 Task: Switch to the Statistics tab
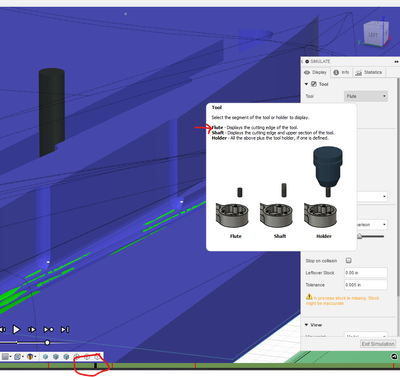coord(369,72)
